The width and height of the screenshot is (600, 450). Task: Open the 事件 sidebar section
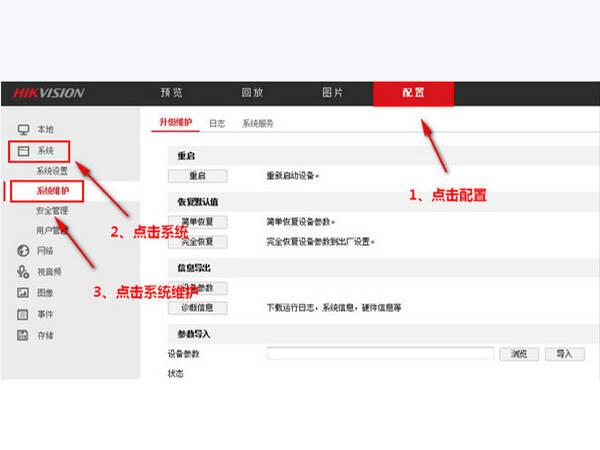point(45,314)
